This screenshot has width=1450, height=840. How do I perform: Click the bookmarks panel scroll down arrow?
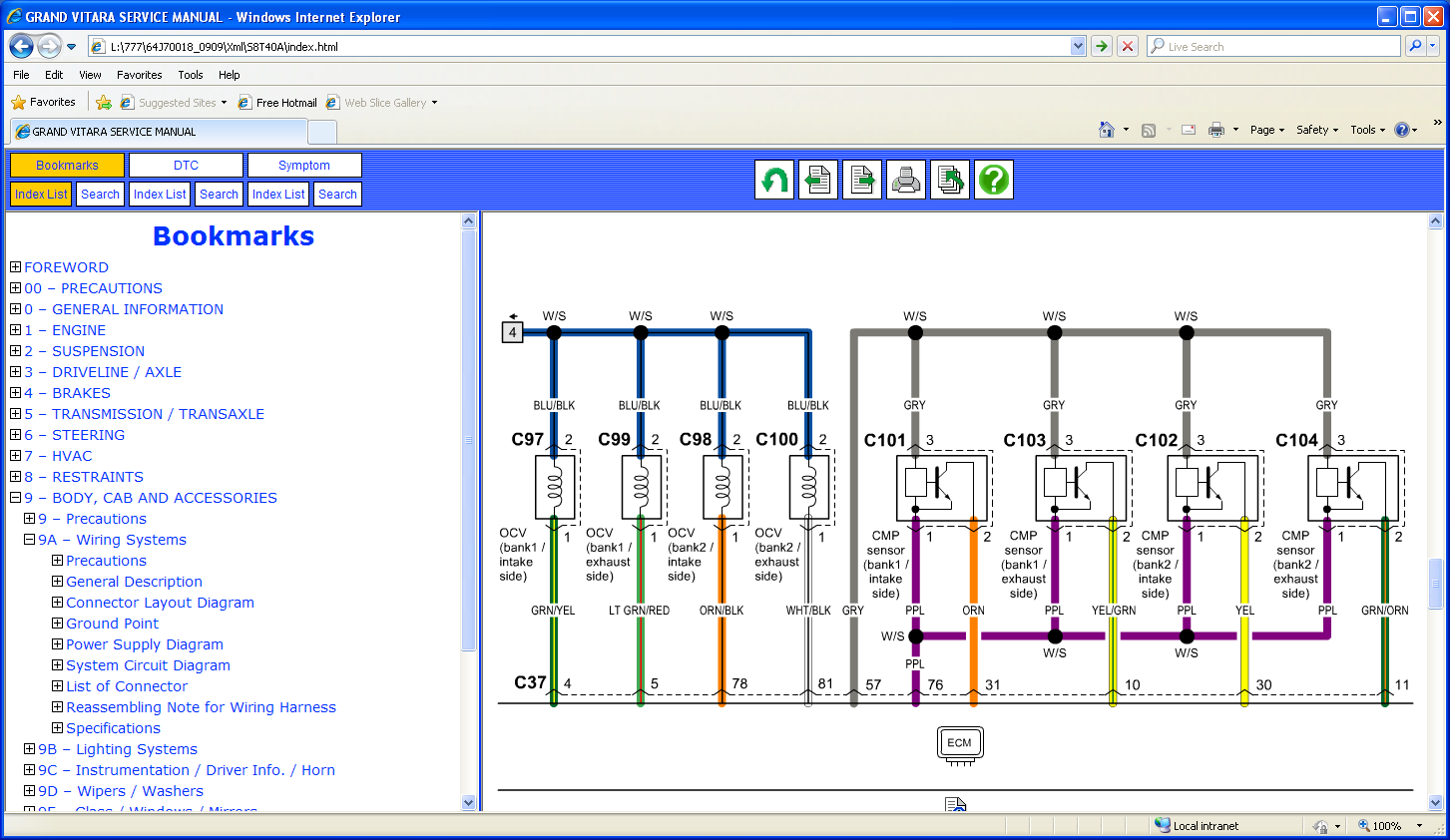click(x=469, y=802)
